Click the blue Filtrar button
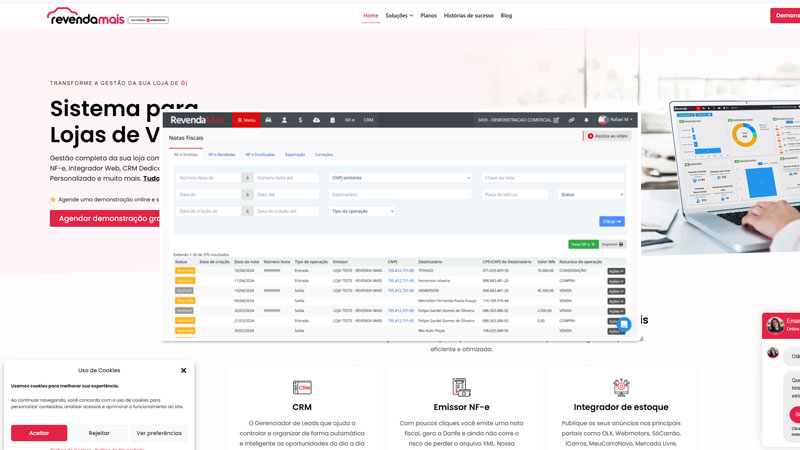Viewport: 800px width, 450px height. click(x=612, y=221)
